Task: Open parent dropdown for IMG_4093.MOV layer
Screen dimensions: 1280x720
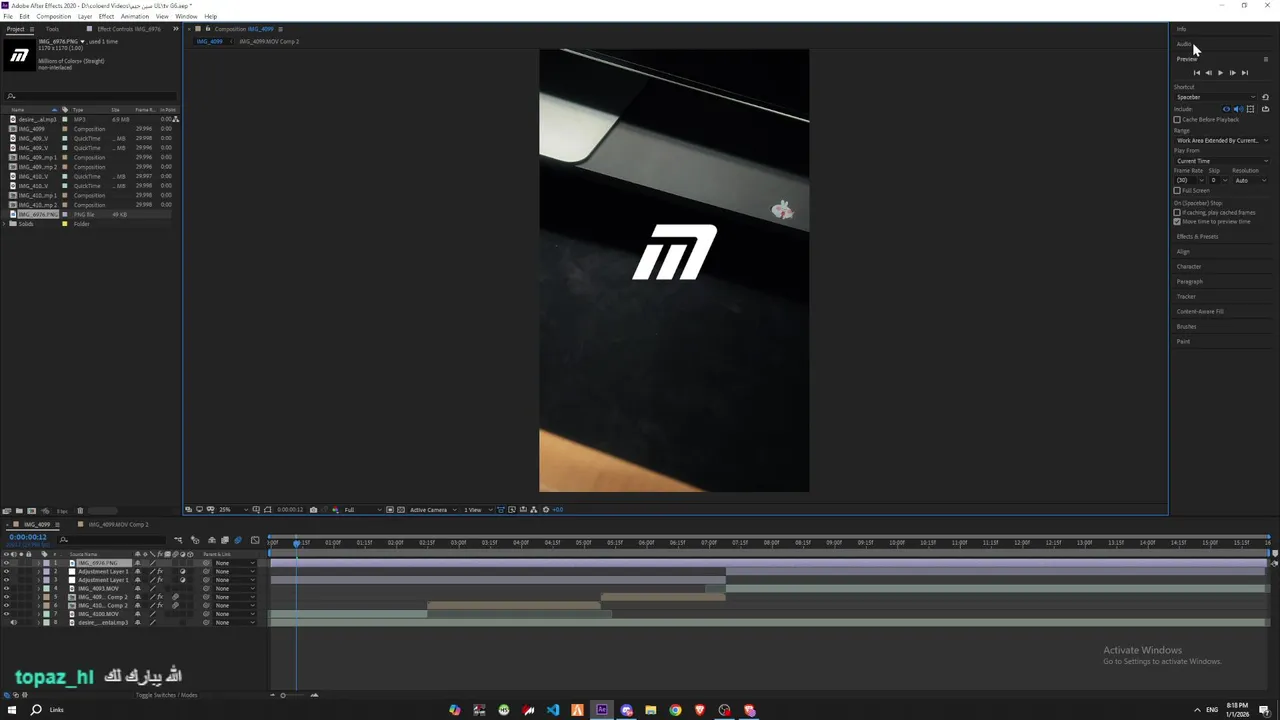Action: pos(235,589)
